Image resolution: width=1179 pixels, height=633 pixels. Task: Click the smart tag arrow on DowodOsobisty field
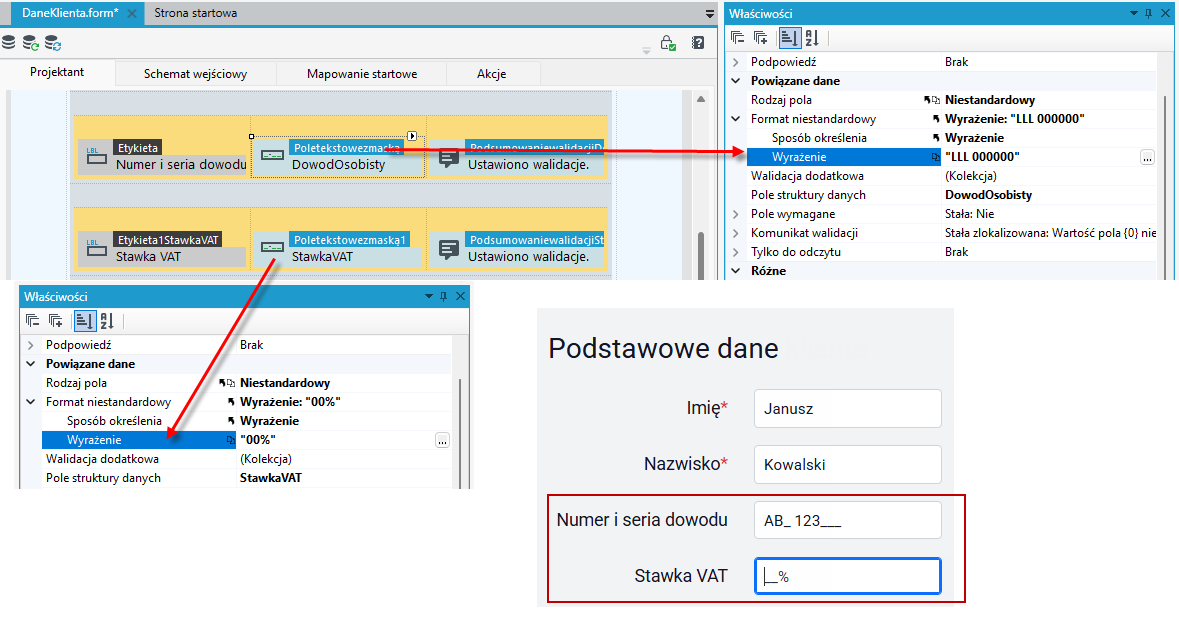coord(412,136)
